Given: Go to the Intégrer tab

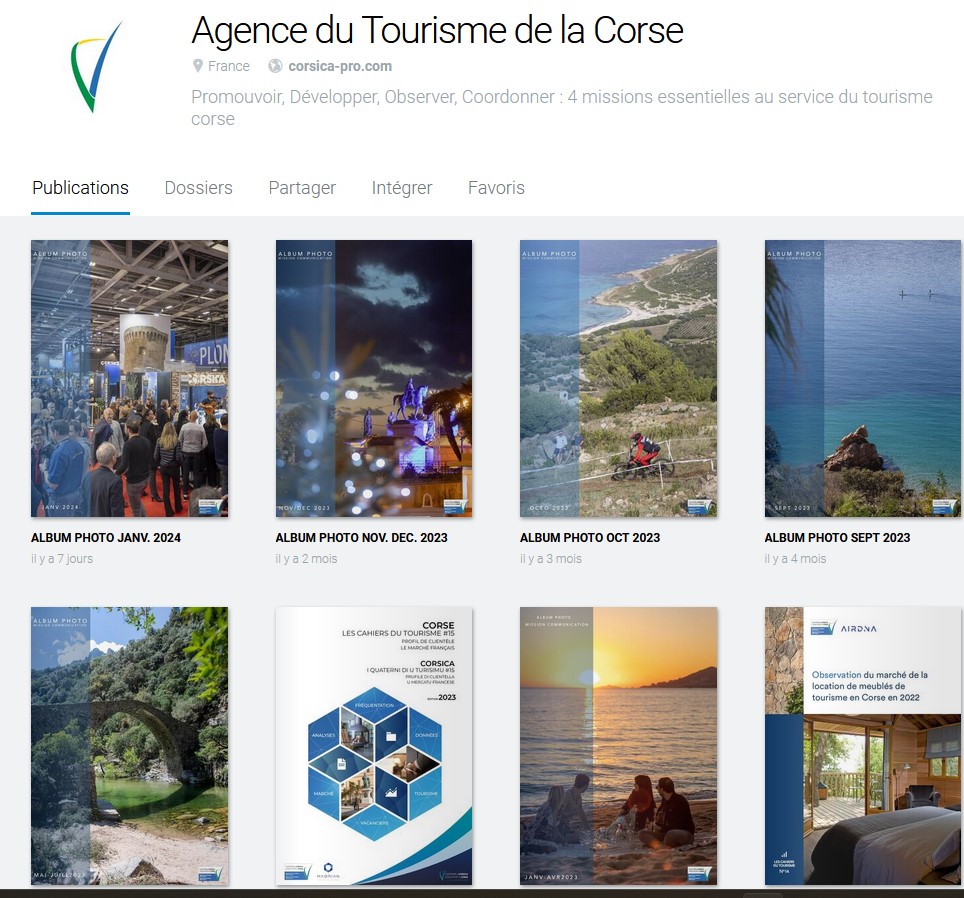Looking at the screenshot, I should 402,187.
